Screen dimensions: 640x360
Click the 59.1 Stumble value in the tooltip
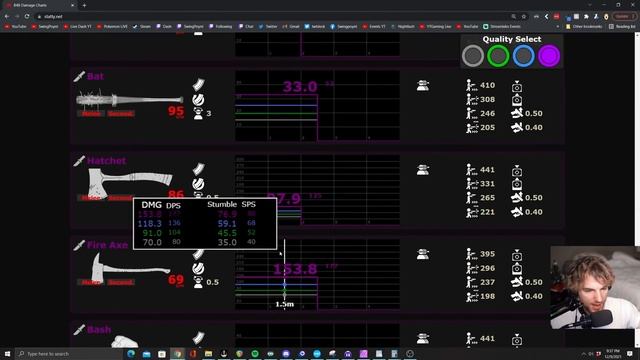227,224
